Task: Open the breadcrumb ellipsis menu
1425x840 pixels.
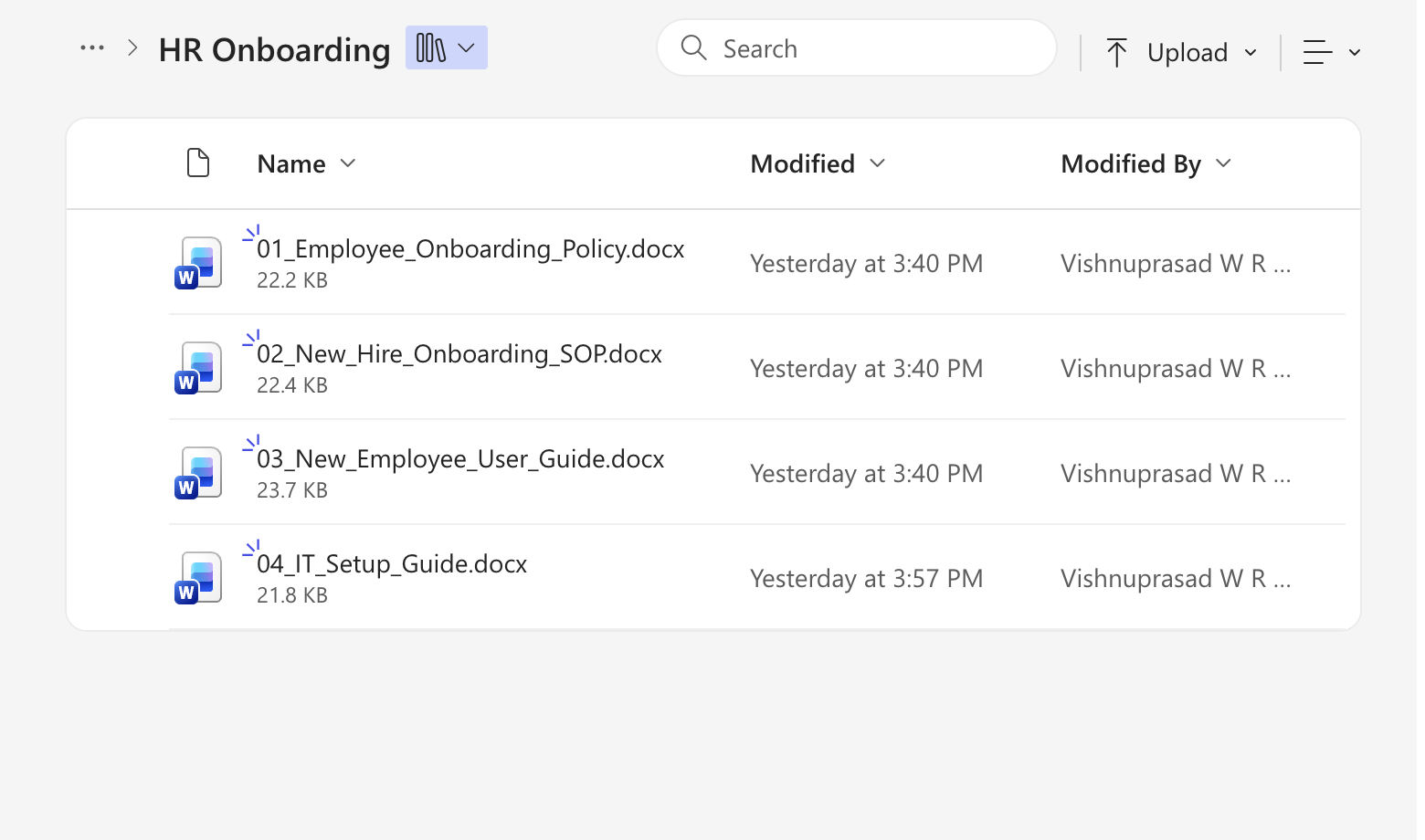Action: point(92,47)
